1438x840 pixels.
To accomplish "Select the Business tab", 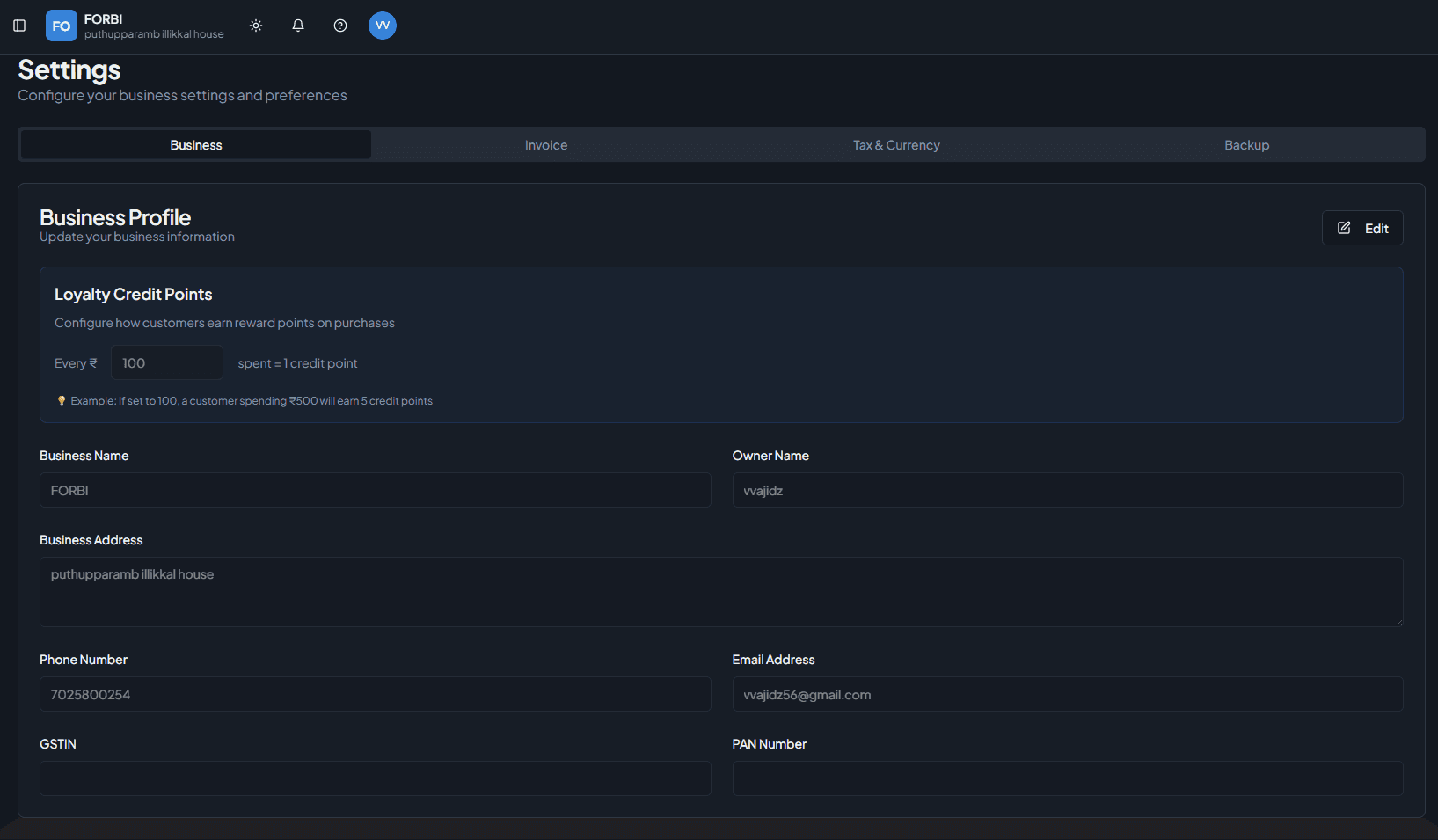I will [195, 145].
